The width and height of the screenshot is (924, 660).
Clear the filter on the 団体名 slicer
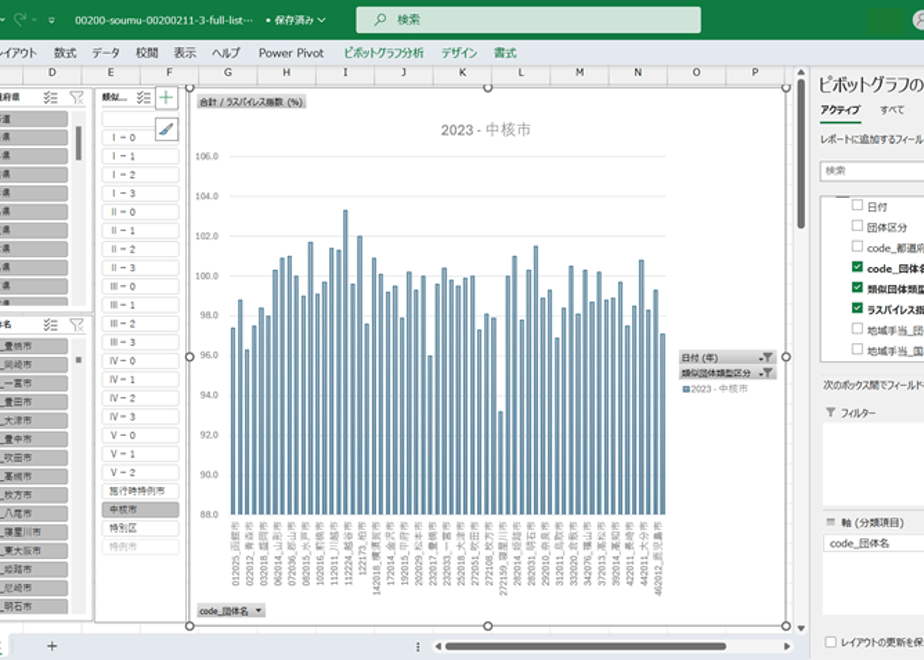tap(77, 324)
